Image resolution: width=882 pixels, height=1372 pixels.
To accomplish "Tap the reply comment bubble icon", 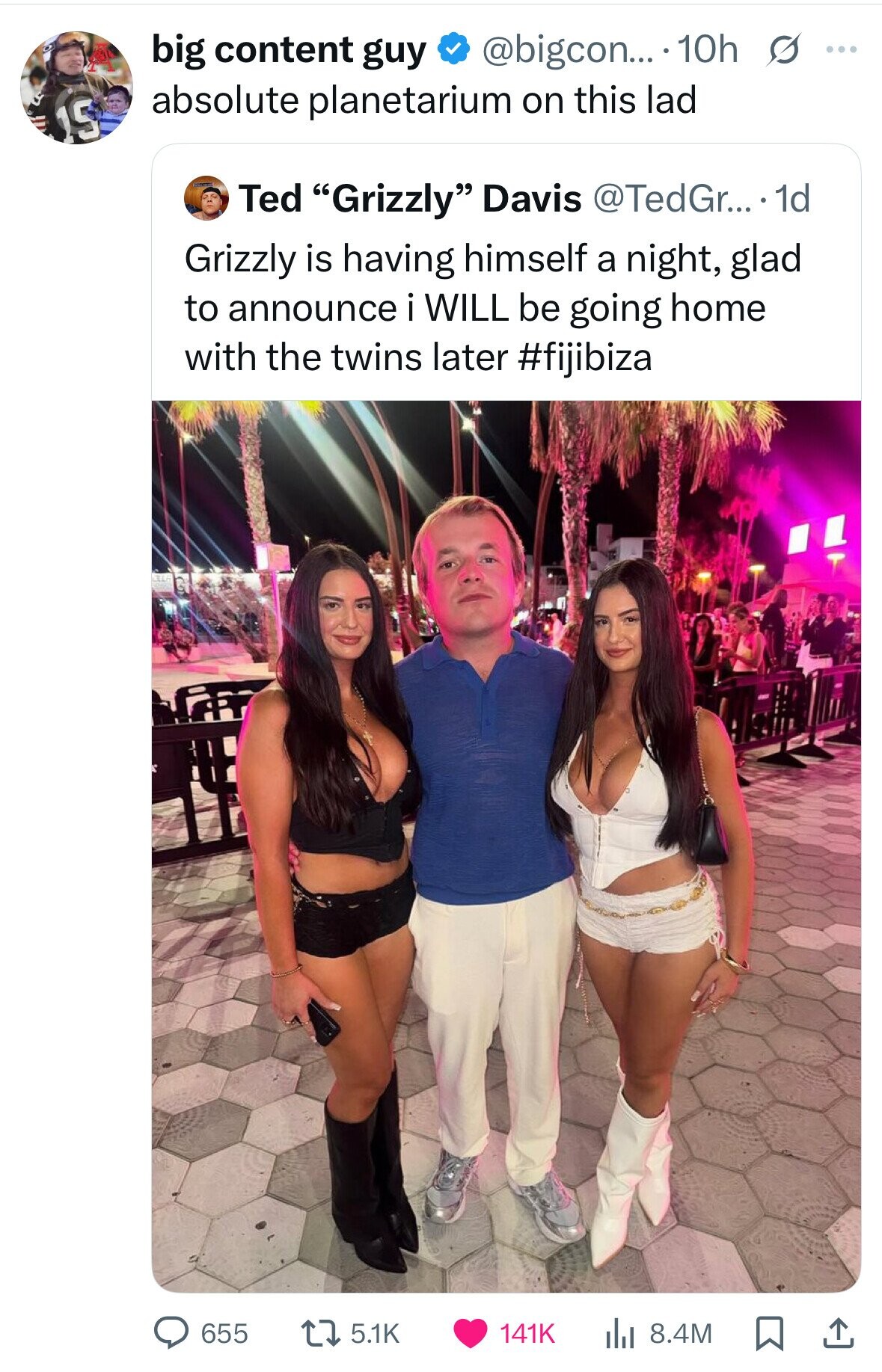I will click(x=172, y=1332).
